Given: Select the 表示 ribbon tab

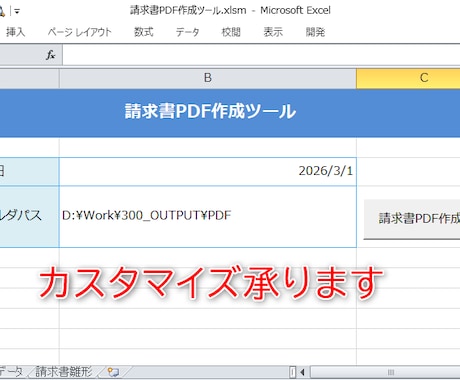Looking at the screenshot, I should 273,32.
